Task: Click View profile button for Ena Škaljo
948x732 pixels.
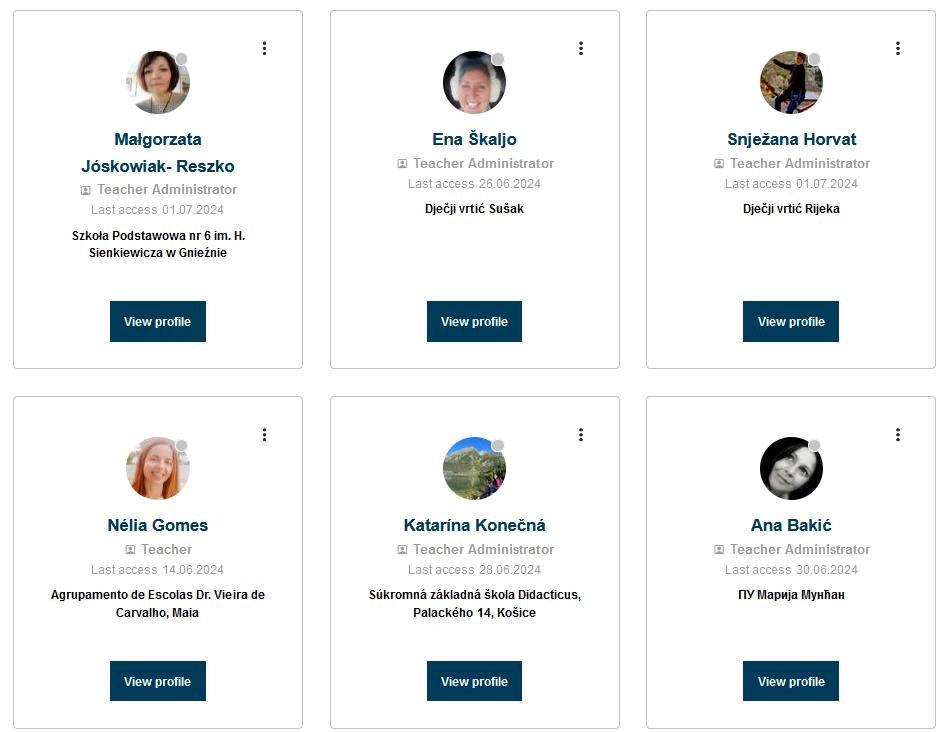Action: pos(474,322)
